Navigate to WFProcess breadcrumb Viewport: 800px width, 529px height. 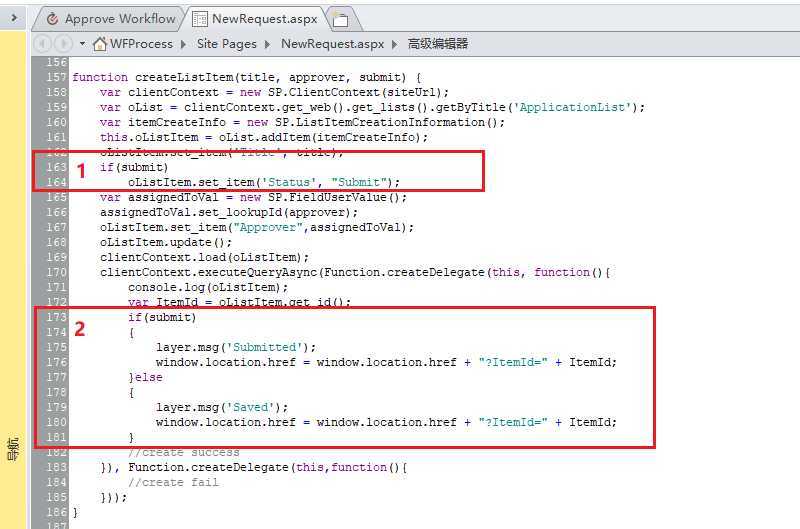(x=141, y=44)
